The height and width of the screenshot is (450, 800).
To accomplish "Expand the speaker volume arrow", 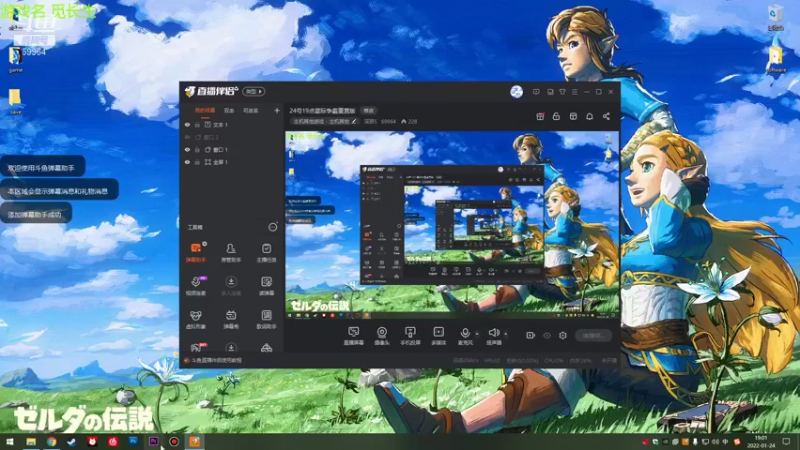I will tap(506, 334).
